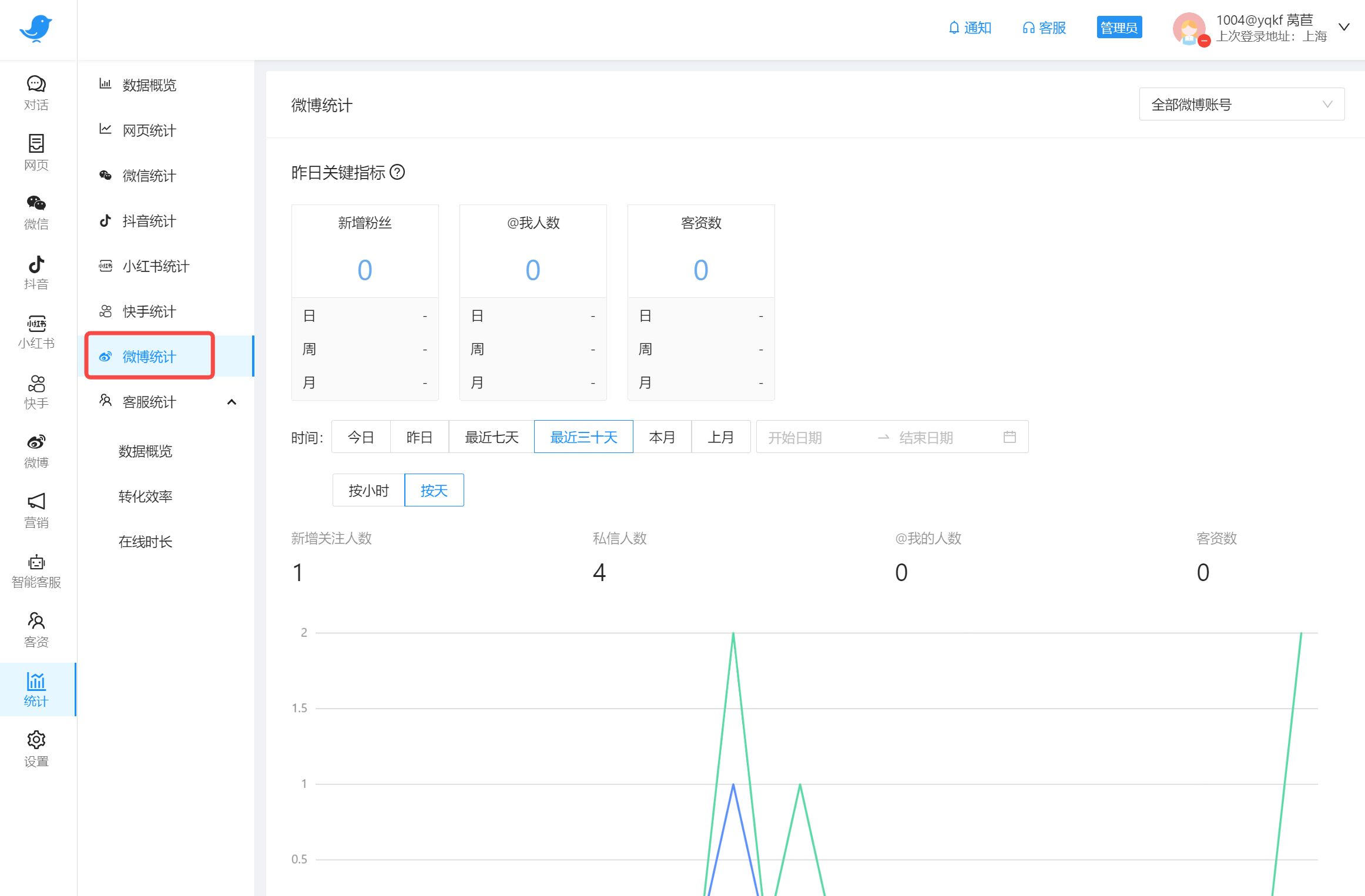Screen dimensions: 1365x896
Task: Toggle the time filter to 昨日
Action: tap(419, 437)
